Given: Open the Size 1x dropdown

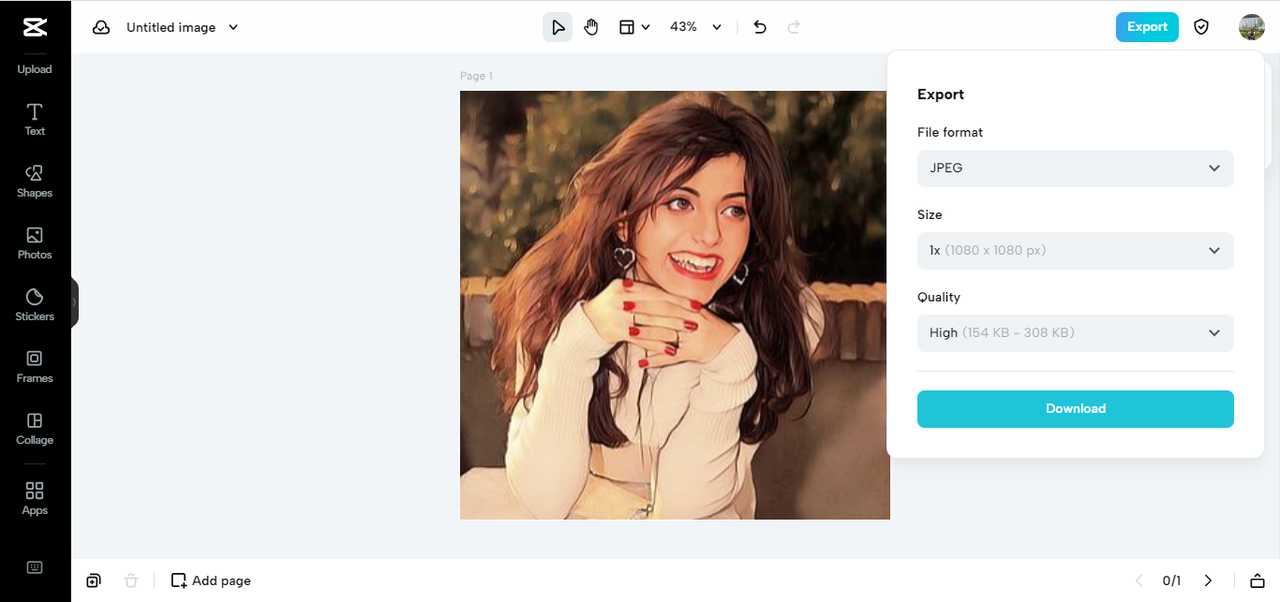Looking at the screenshot, I should (x=1075, y=250).
